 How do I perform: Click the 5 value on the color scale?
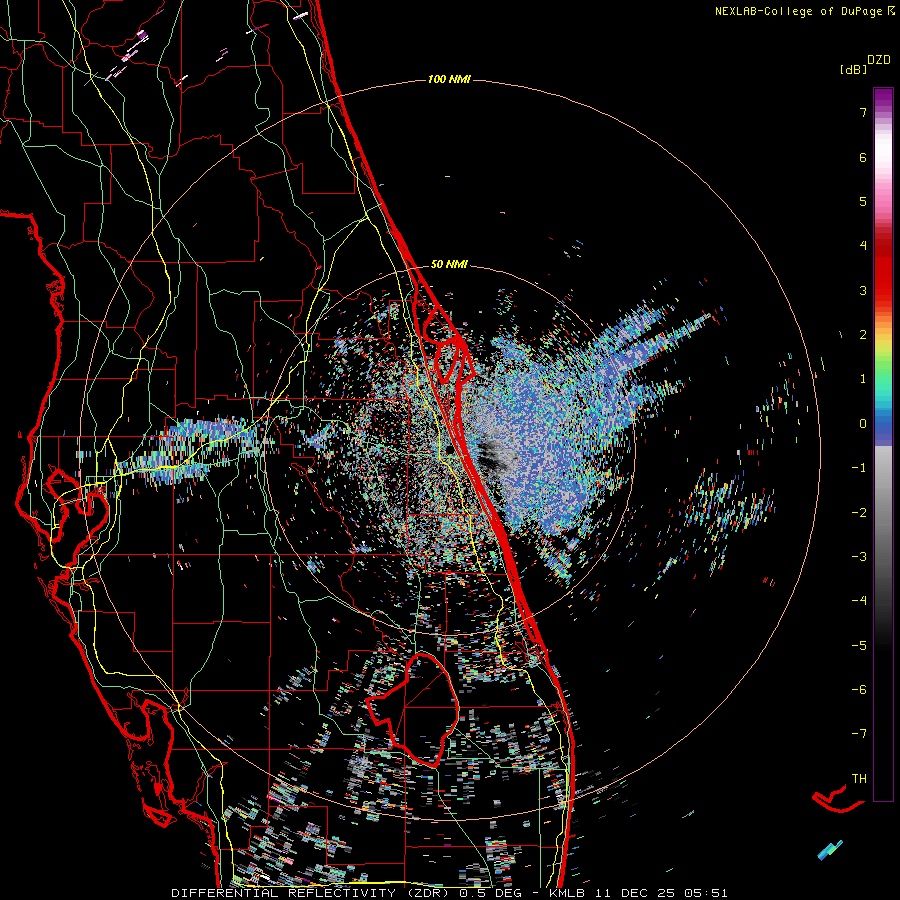click(863, 201)
